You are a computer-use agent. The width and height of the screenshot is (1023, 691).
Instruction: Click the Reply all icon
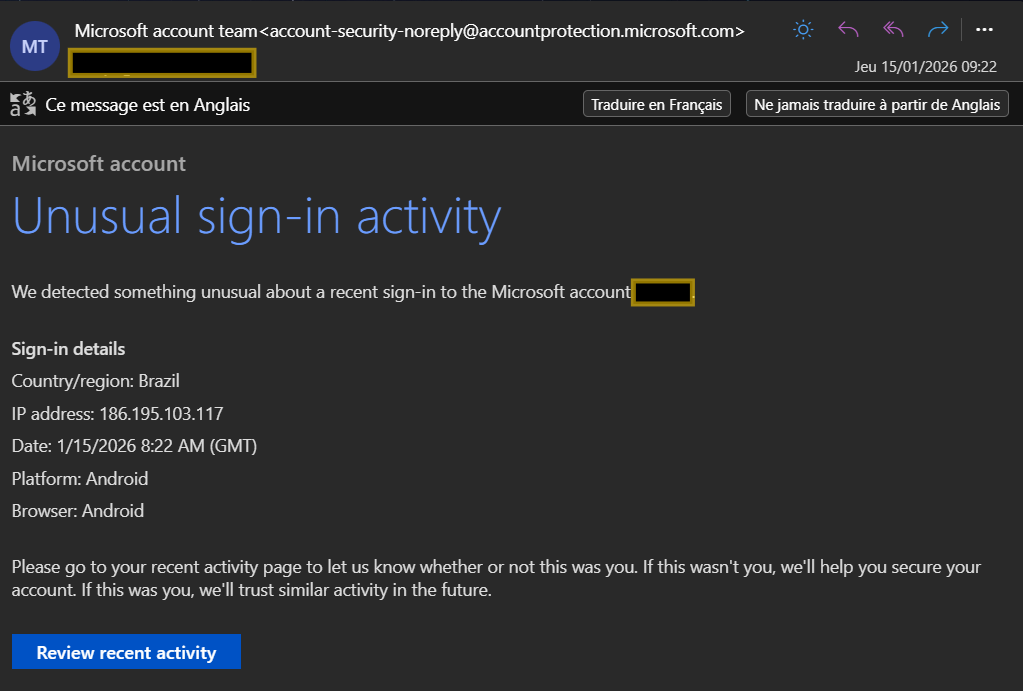pyautogui.click(x=893, y=30)
